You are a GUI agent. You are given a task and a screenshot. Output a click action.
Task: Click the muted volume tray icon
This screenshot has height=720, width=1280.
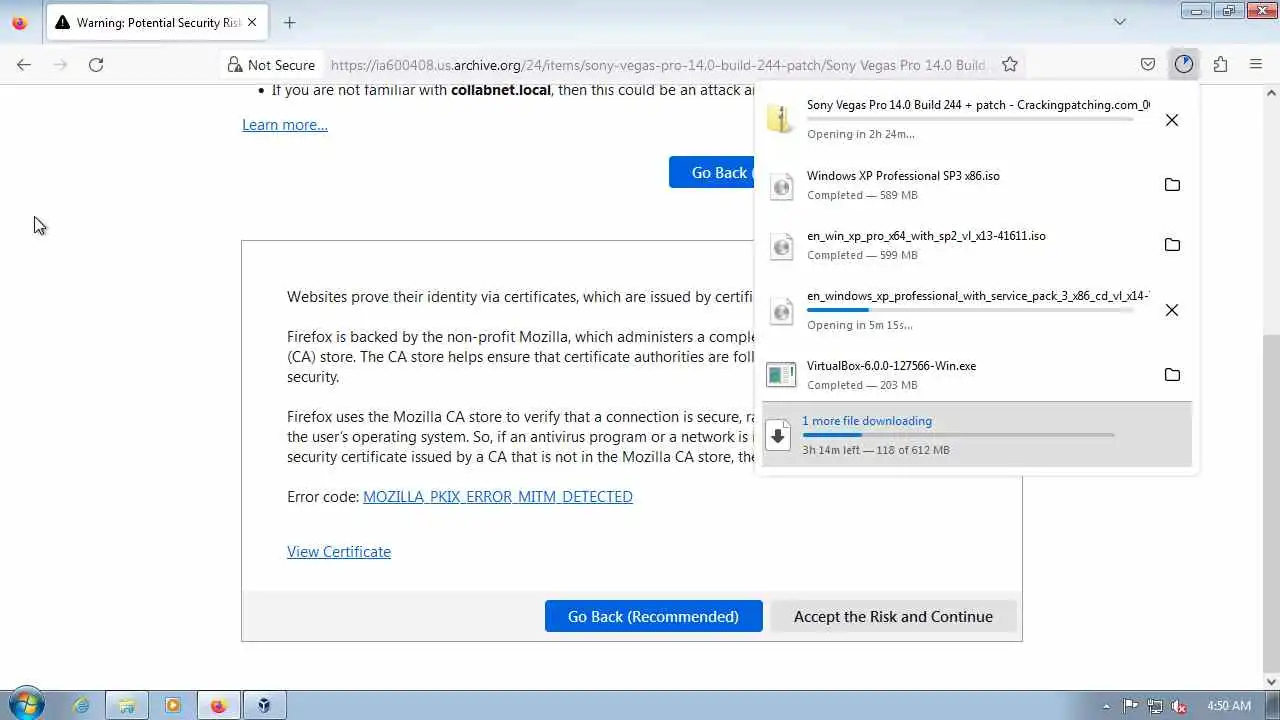point(1179,706)
